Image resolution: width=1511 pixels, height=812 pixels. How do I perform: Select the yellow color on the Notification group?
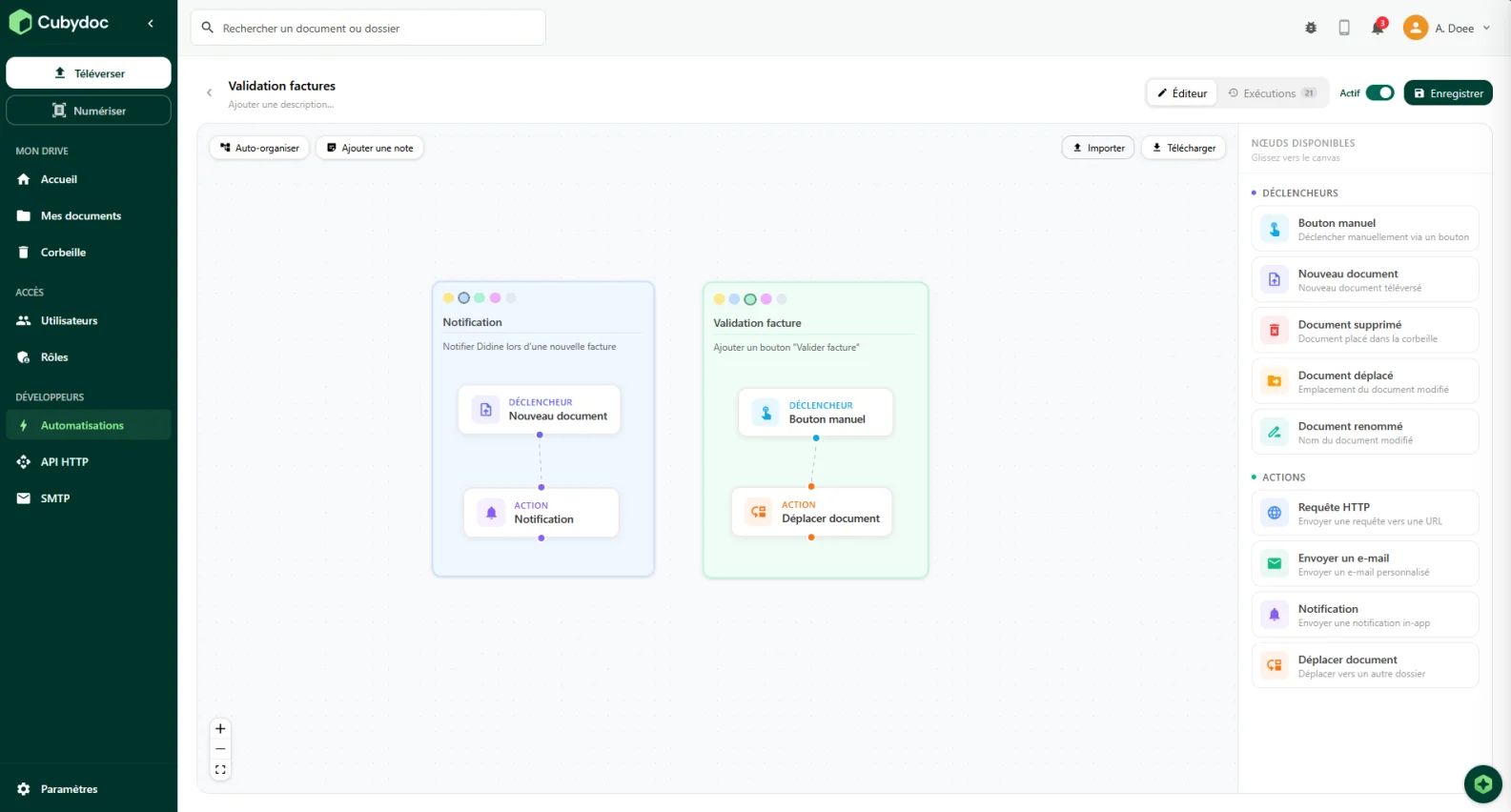(x=448, y=297)
